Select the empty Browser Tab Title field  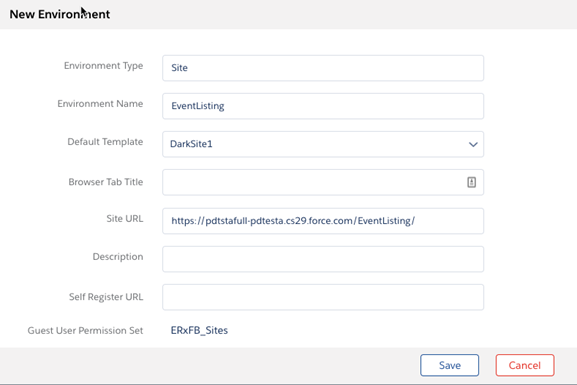(323, 182)
